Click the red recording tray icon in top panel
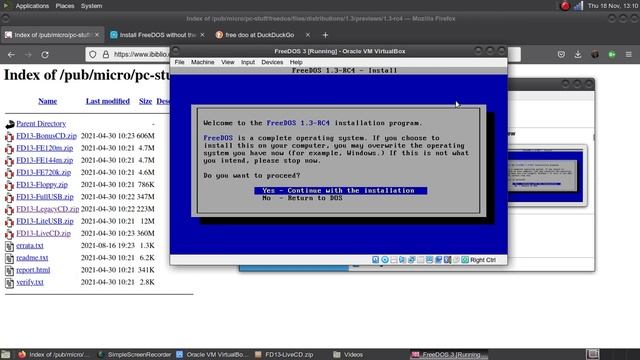 [565, 6]
